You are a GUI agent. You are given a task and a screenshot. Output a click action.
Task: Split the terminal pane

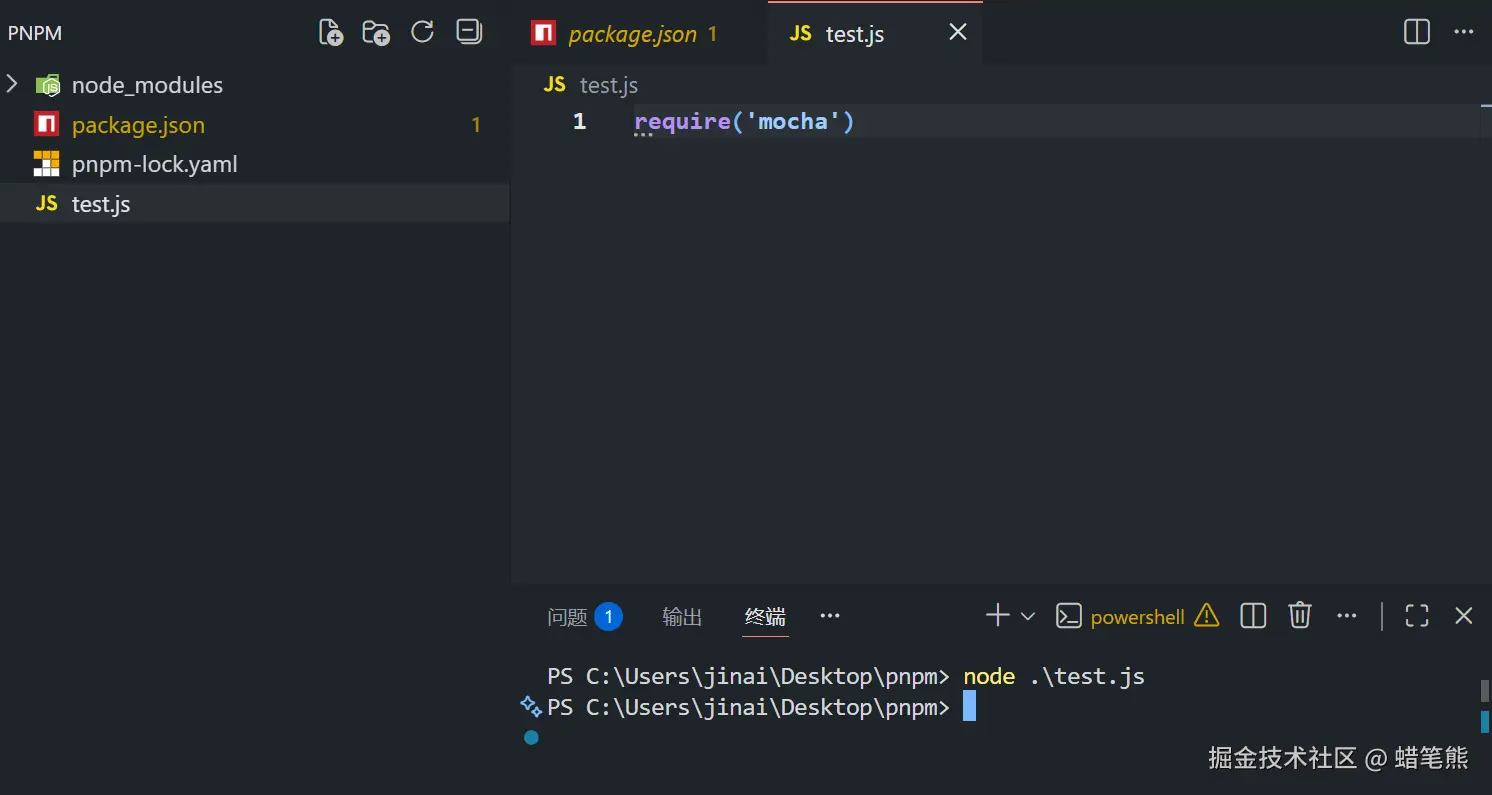(1253, 615)
